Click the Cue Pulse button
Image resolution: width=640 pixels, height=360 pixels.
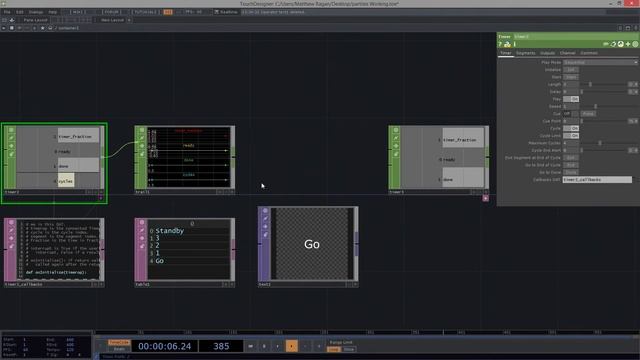588,114
